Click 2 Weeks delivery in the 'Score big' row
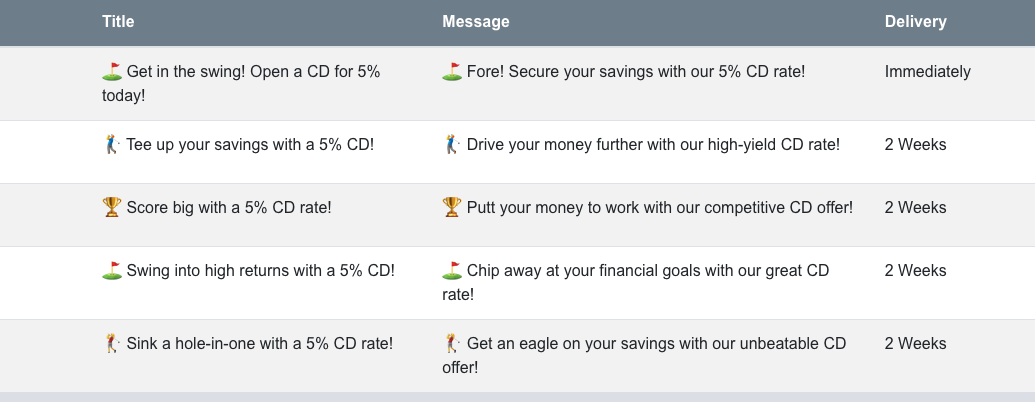This screenshot has height=402, width=1035. (916, 207)
